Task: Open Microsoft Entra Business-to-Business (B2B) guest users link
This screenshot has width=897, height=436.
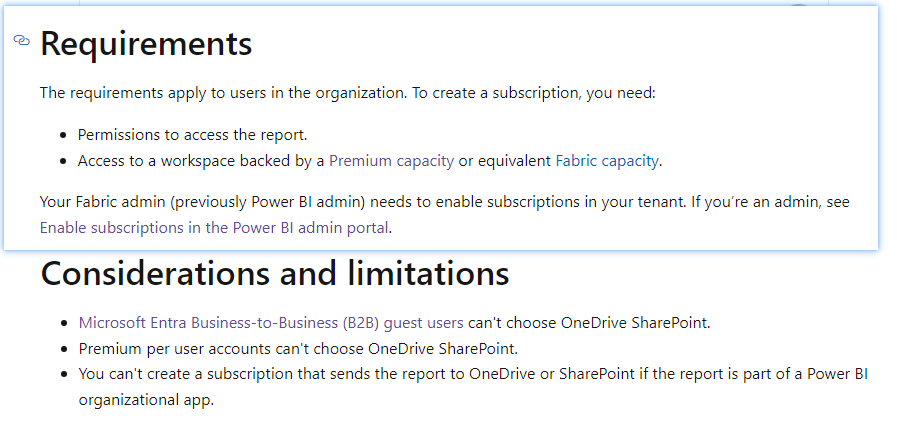Action: coord(271,323)
